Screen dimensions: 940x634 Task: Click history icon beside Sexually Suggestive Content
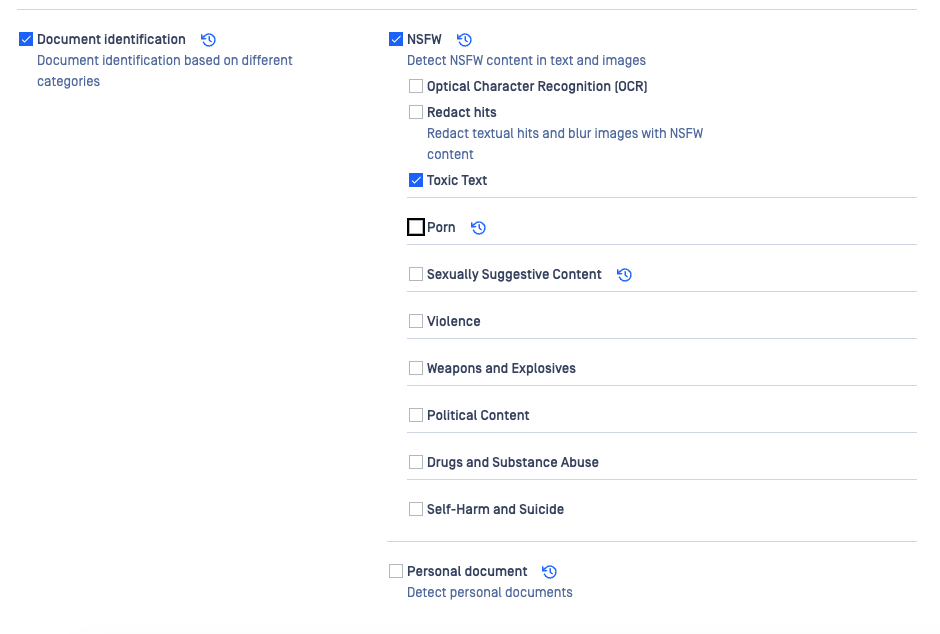(x=624, y=275)
